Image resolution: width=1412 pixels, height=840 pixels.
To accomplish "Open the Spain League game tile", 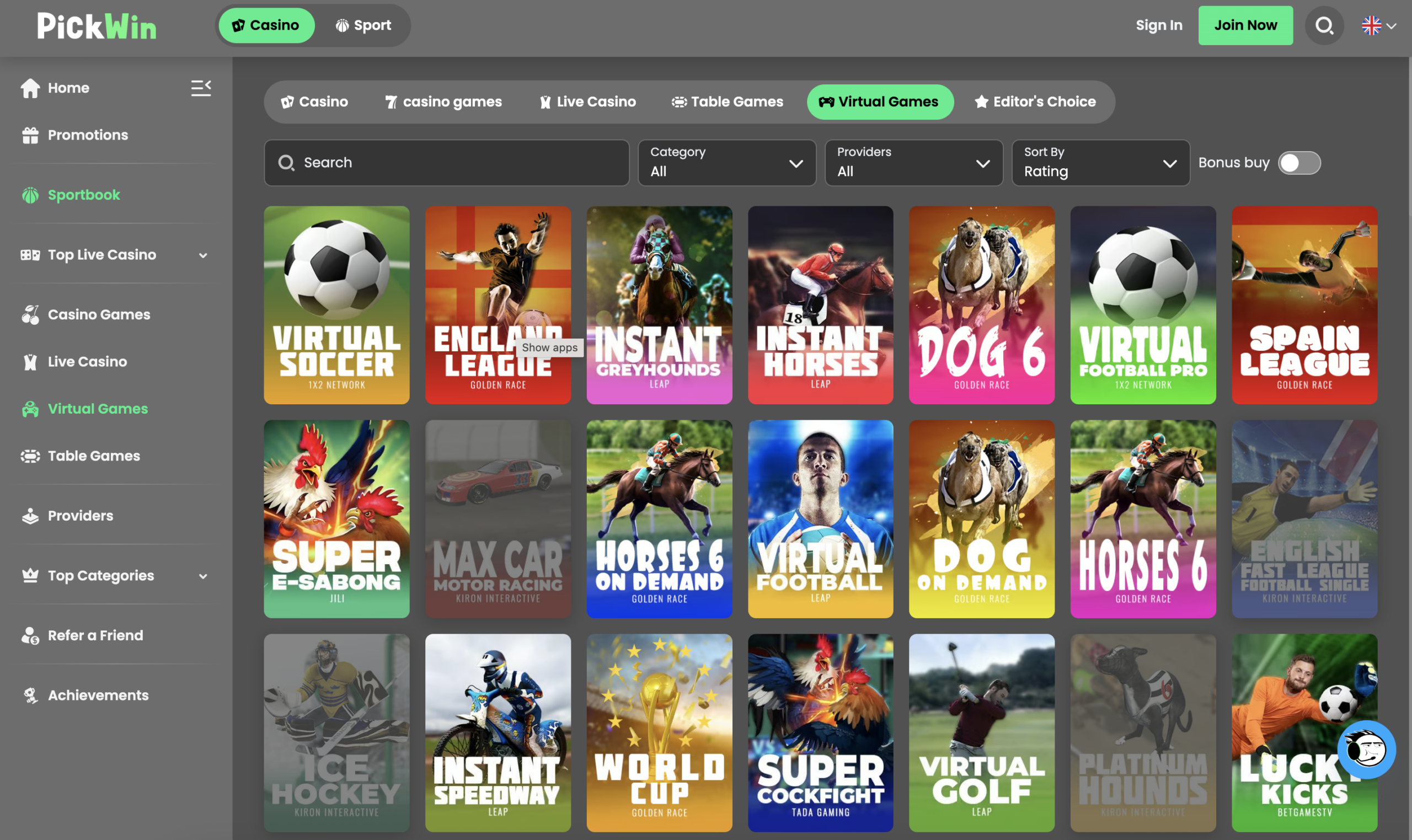I will click(x=1304, y=305).
